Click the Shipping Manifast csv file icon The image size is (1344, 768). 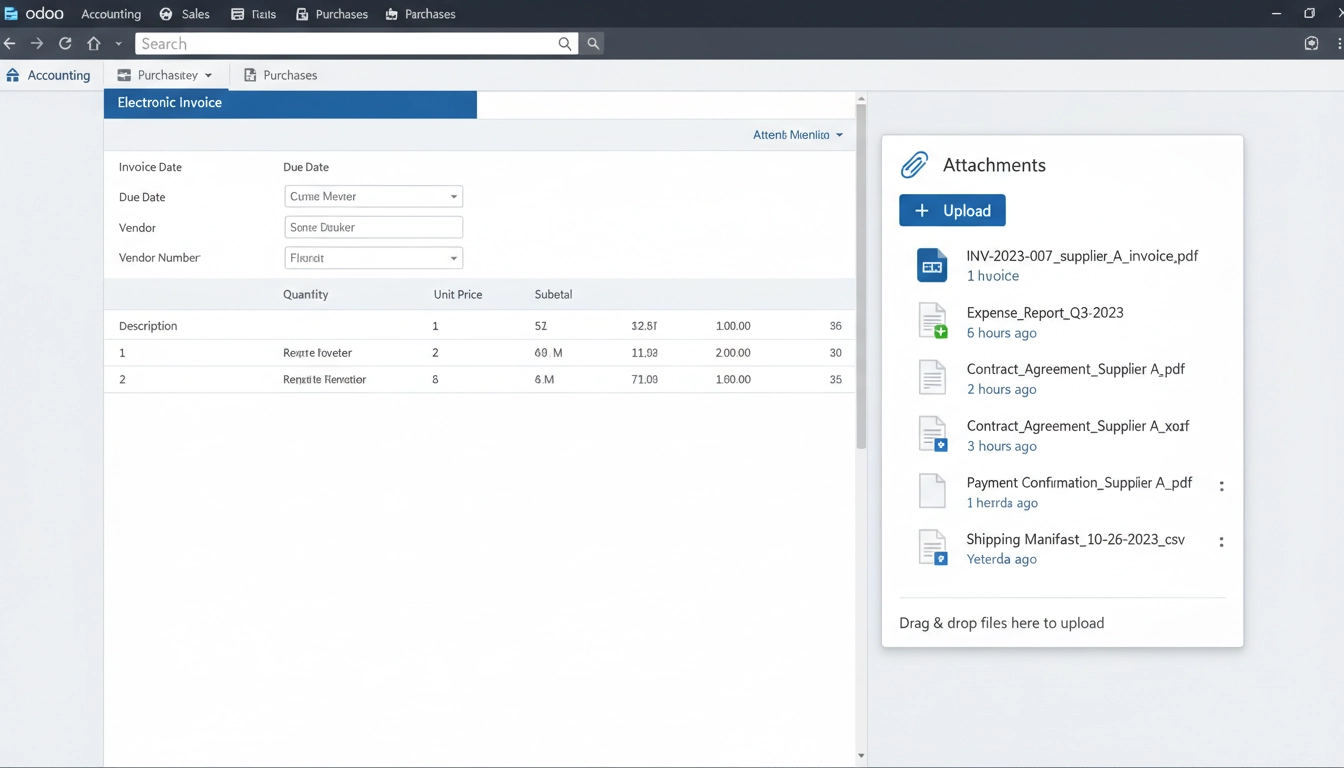coord(932,548)
